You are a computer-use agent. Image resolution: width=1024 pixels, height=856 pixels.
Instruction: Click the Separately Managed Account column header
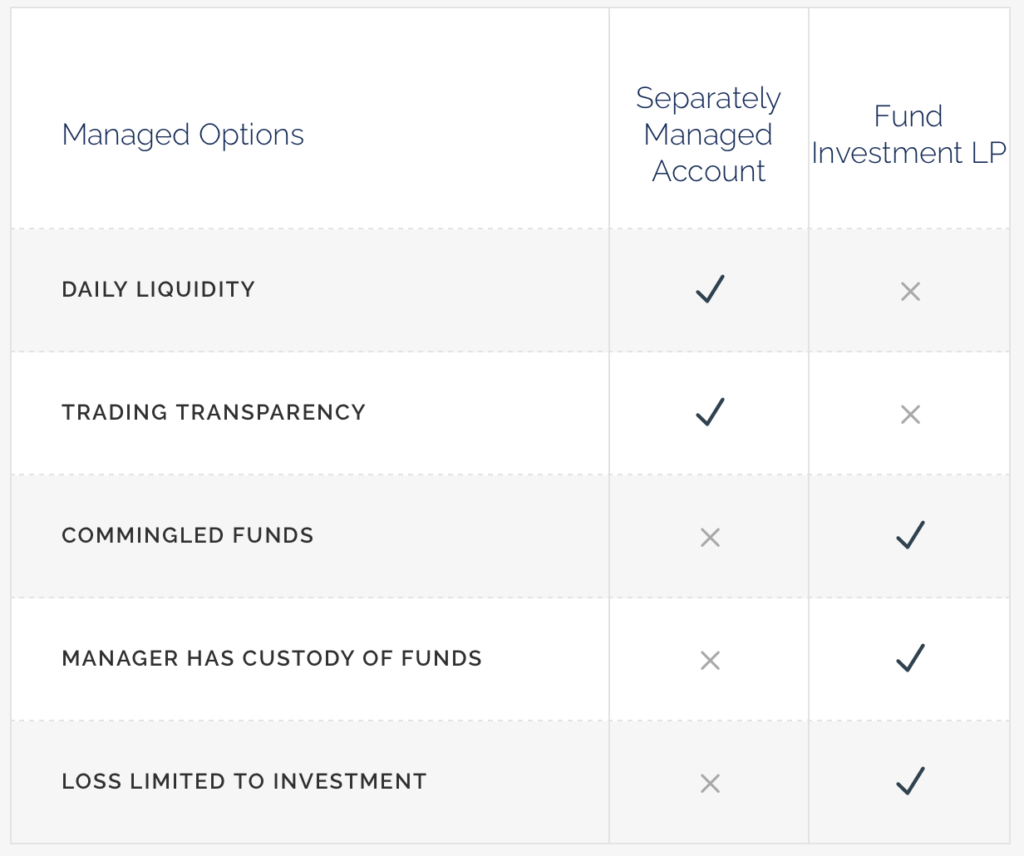tap(709, 135)
